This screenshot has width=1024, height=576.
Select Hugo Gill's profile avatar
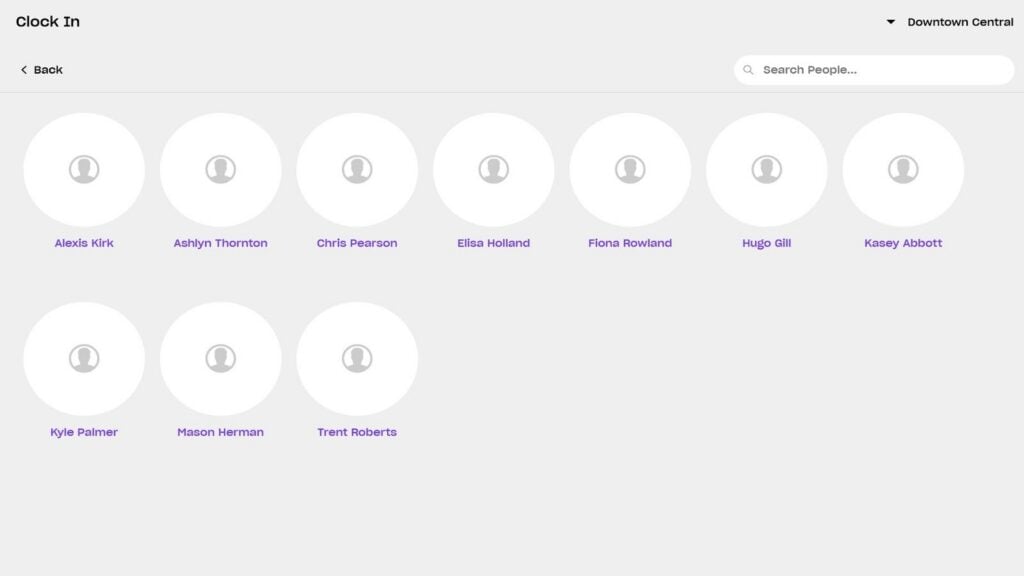pyautogui.click(x=766, y=169)
